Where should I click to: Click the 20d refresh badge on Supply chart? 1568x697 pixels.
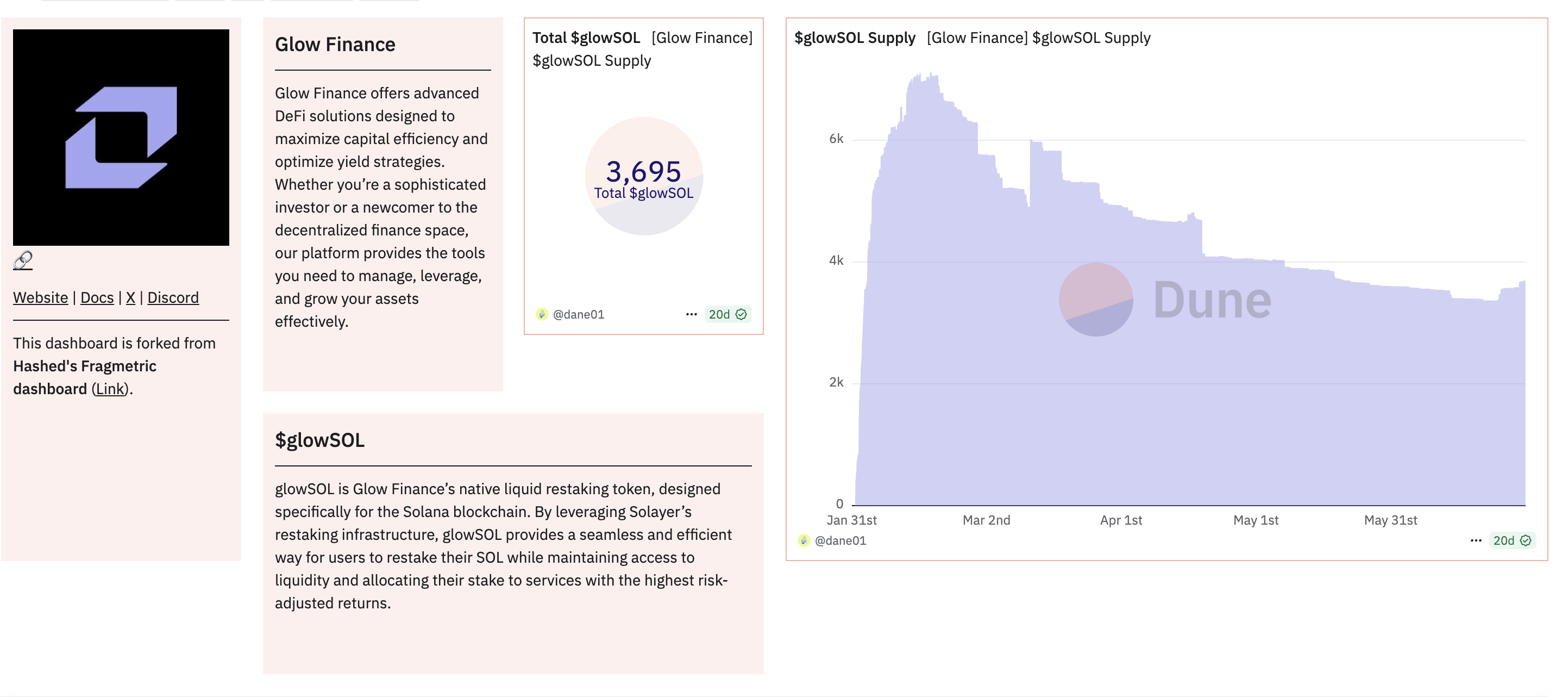click(1503, 540)
